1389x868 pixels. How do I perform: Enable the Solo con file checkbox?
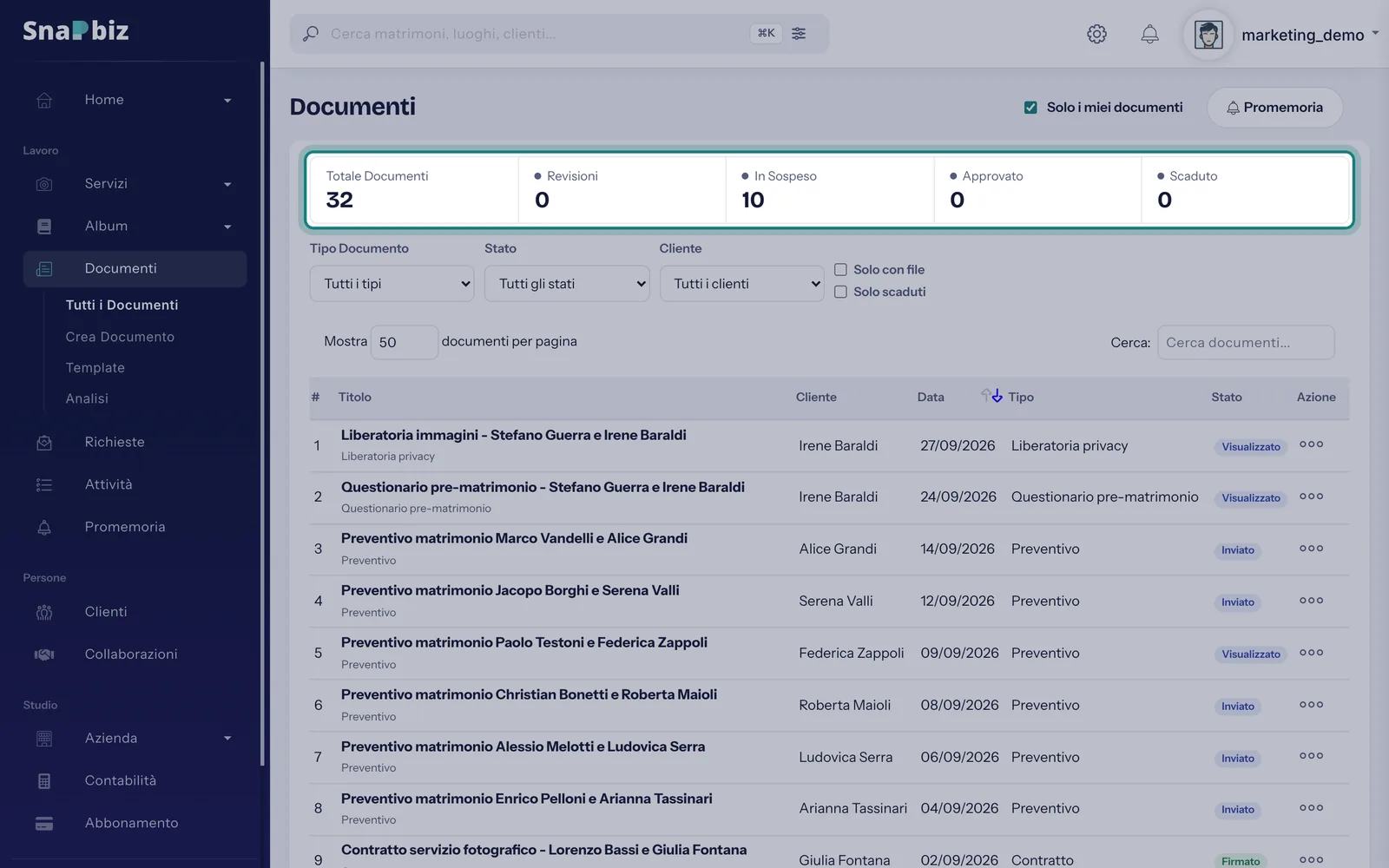click(840, 270)
